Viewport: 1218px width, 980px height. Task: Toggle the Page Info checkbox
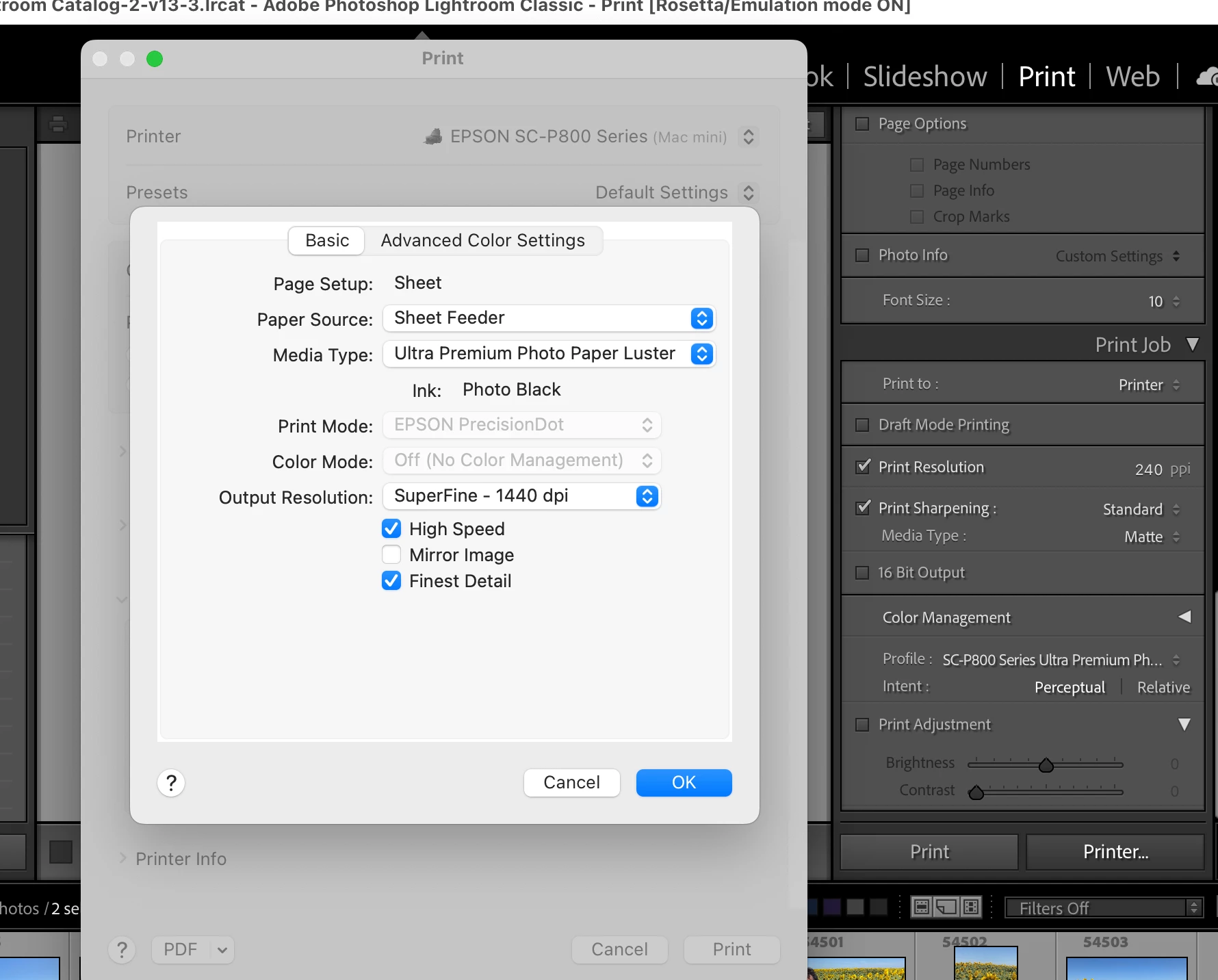tap(917, 190)
